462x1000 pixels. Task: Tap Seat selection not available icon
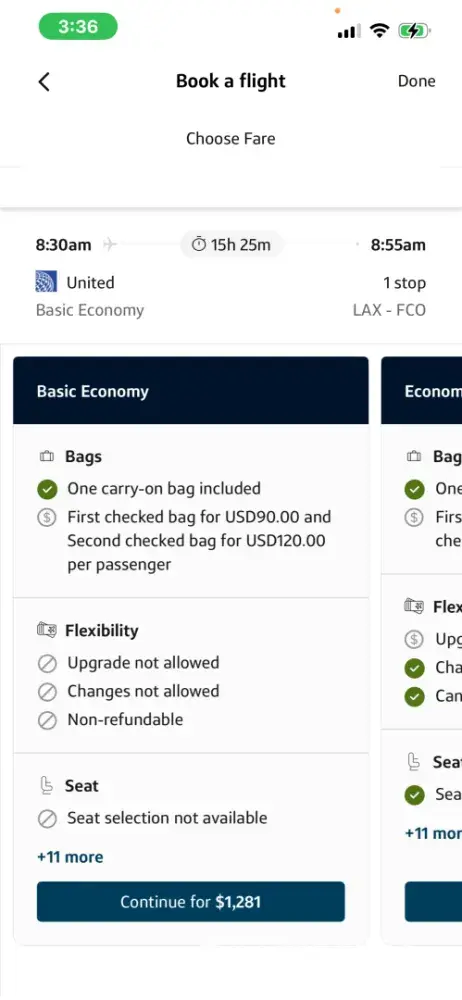point(47,818)
